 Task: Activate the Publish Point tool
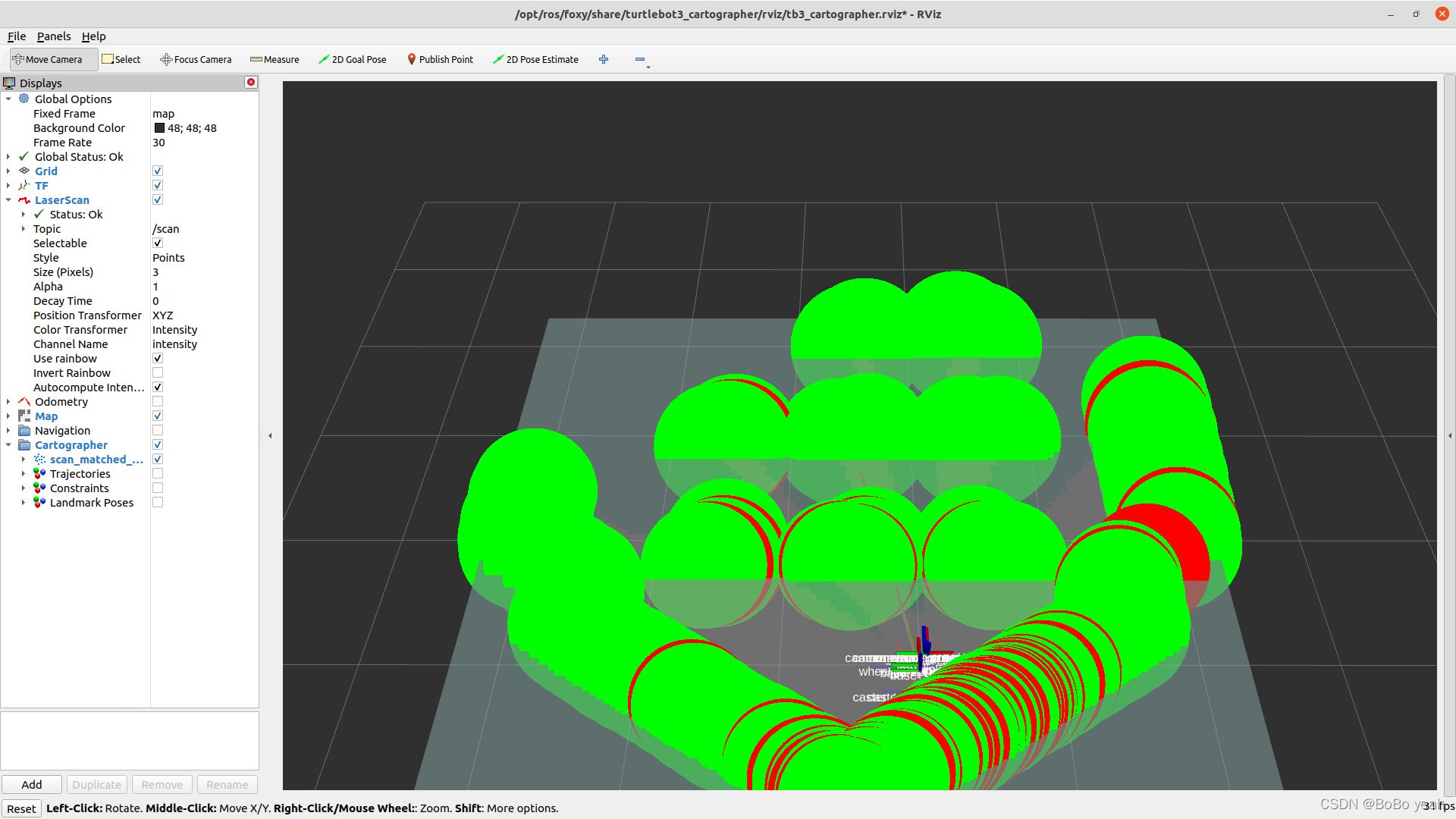[440, 59]
